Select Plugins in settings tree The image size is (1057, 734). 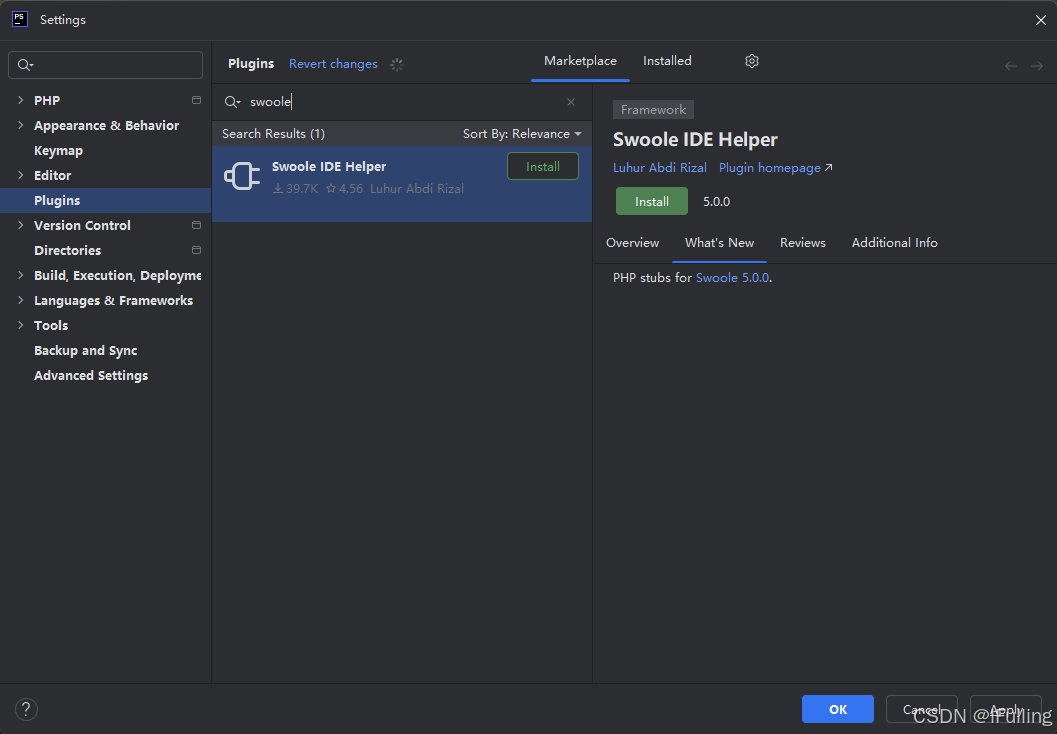click(57, 200)
